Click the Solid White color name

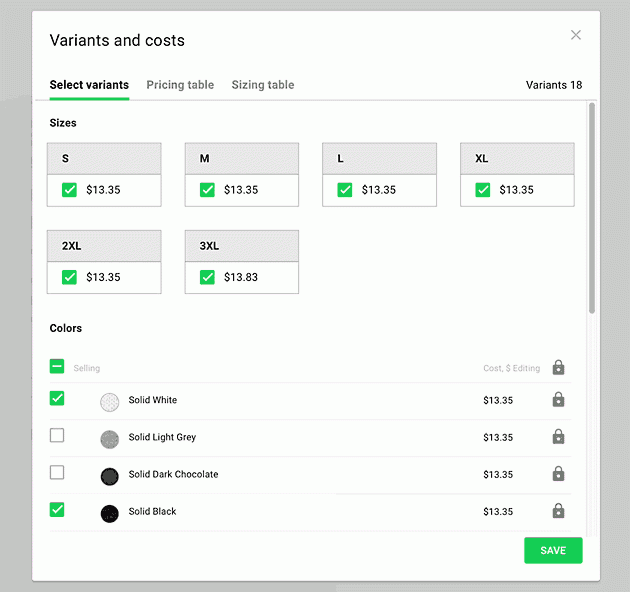pyautogui.click(x=153, y=400)
